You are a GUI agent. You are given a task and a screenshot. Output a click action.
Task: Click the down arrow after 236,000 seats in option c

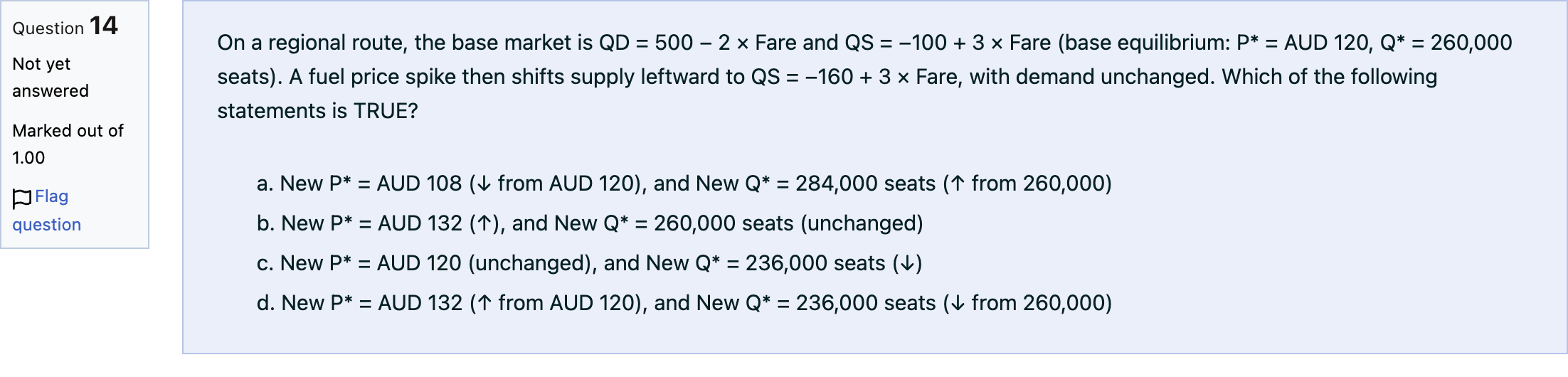click(x=907, y=264)
